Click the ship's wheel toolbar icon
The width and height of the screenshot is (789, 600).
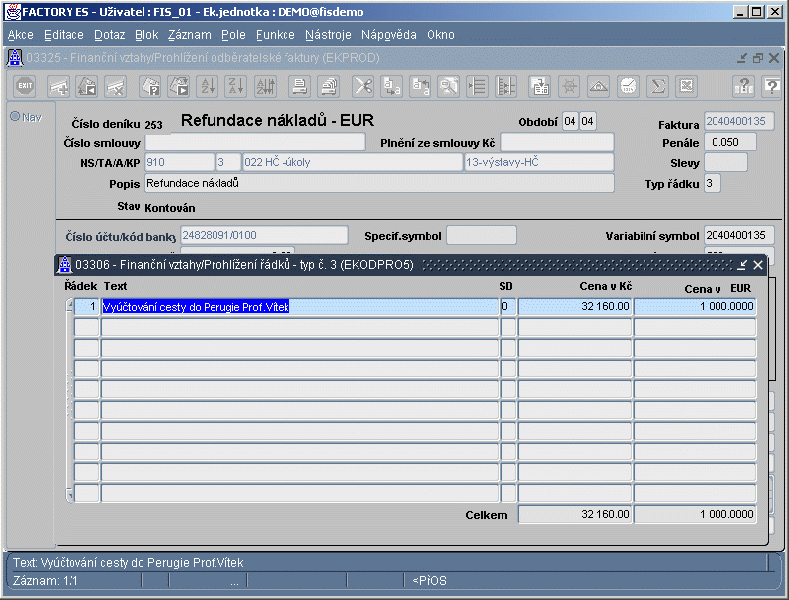[x=569, y=86]
